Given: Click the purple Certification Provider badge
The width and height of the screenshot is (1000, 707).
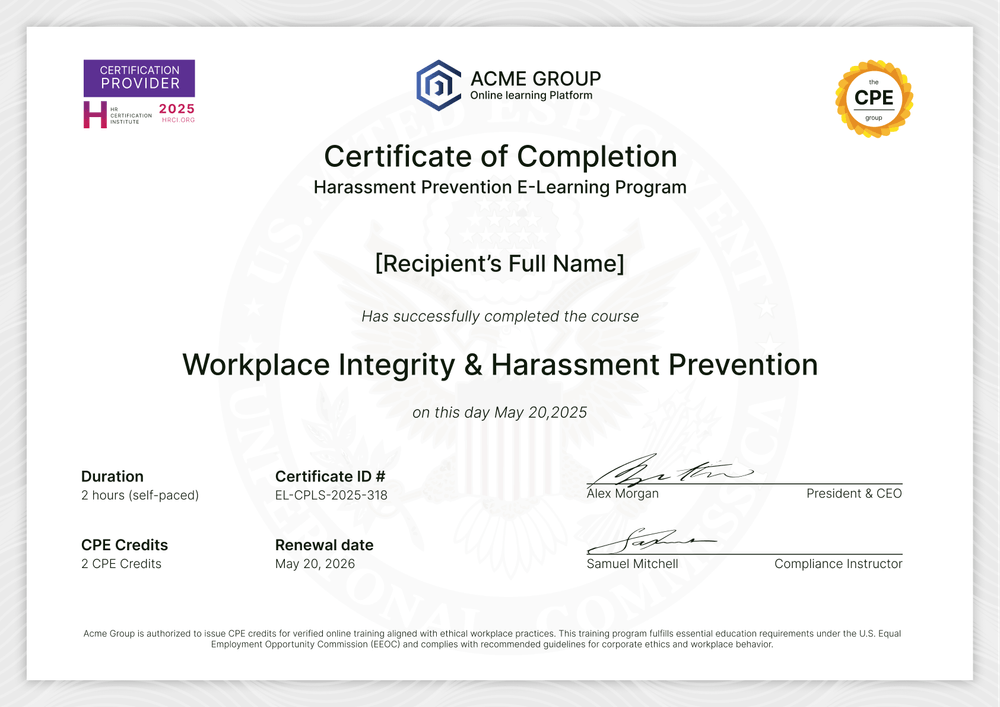Looking at the screenshot, I should coord(139,78).
